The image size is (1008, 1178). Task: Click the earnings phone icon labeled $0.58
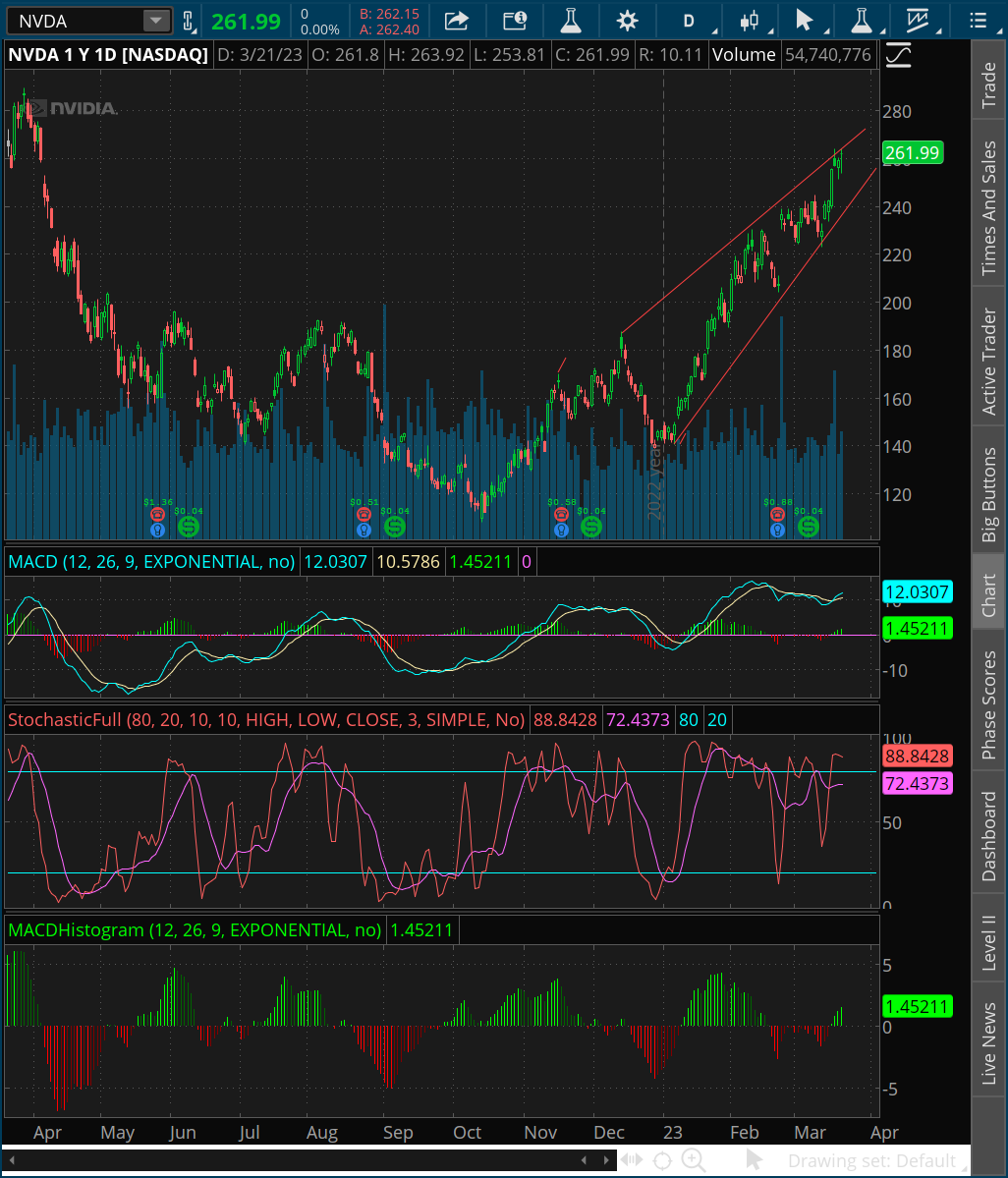pyautogui.click(x=561, y=515)
